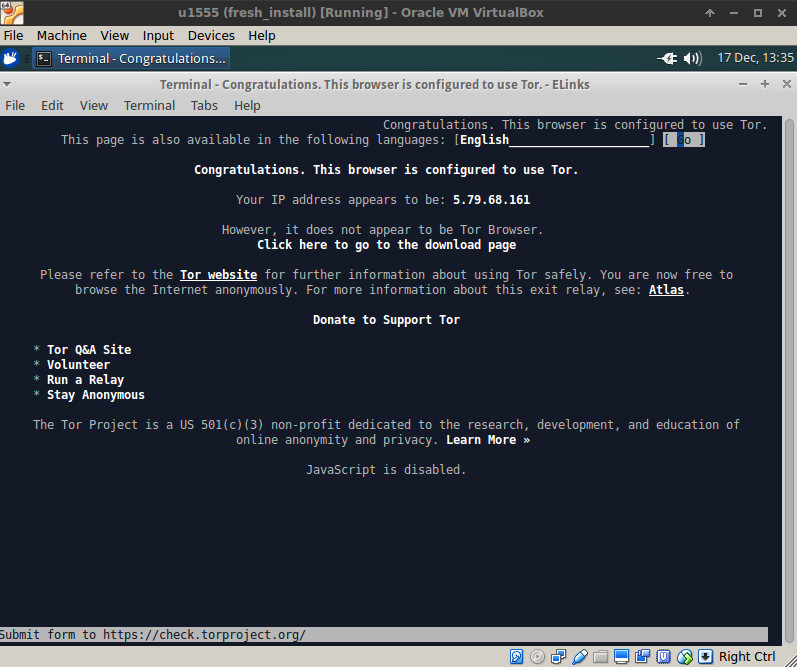Open VirtualBox View menu
797x667 pixels.
coord(114,36)
